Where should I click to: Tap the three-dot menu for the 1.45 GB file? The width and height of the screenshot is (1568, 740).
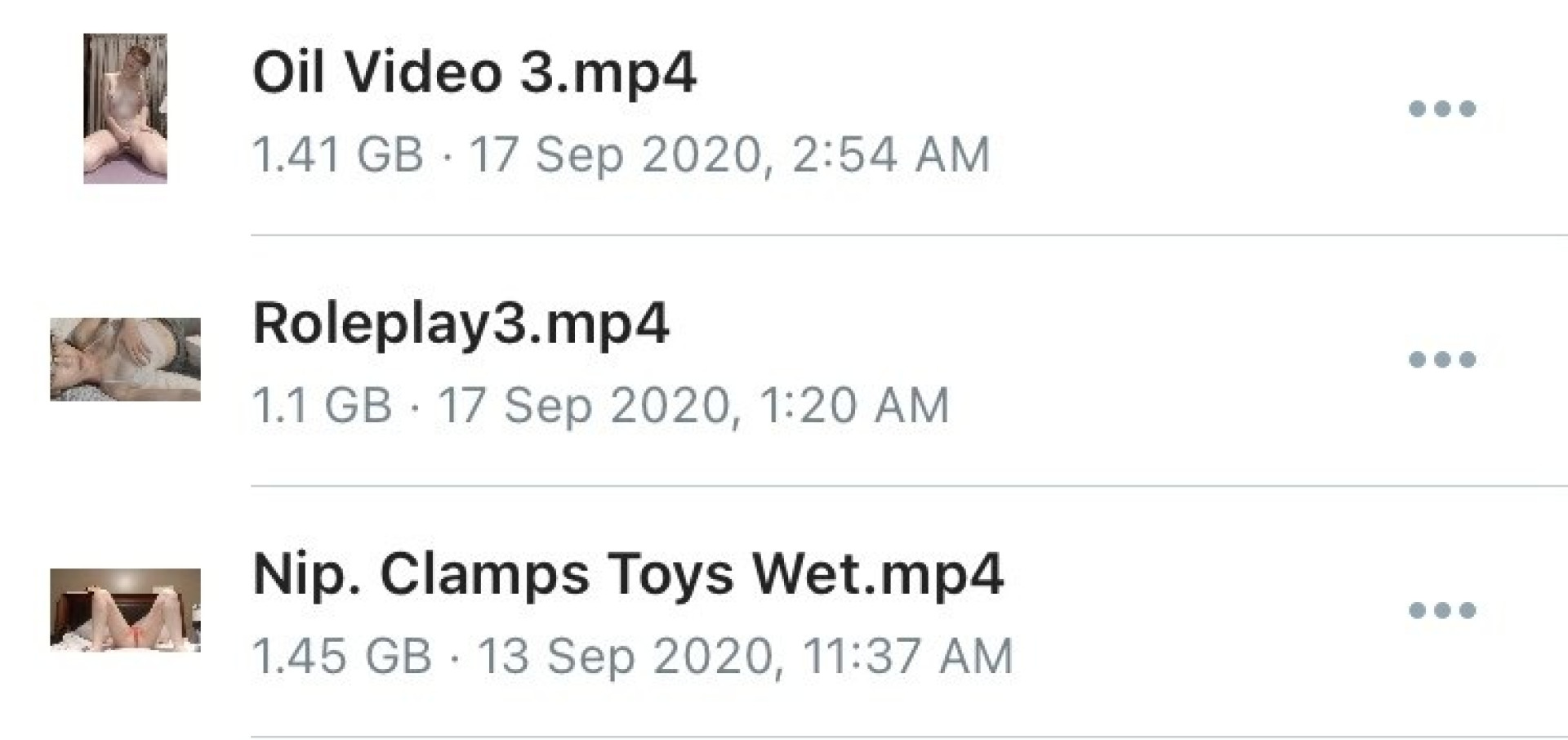tap(1442, 610)
